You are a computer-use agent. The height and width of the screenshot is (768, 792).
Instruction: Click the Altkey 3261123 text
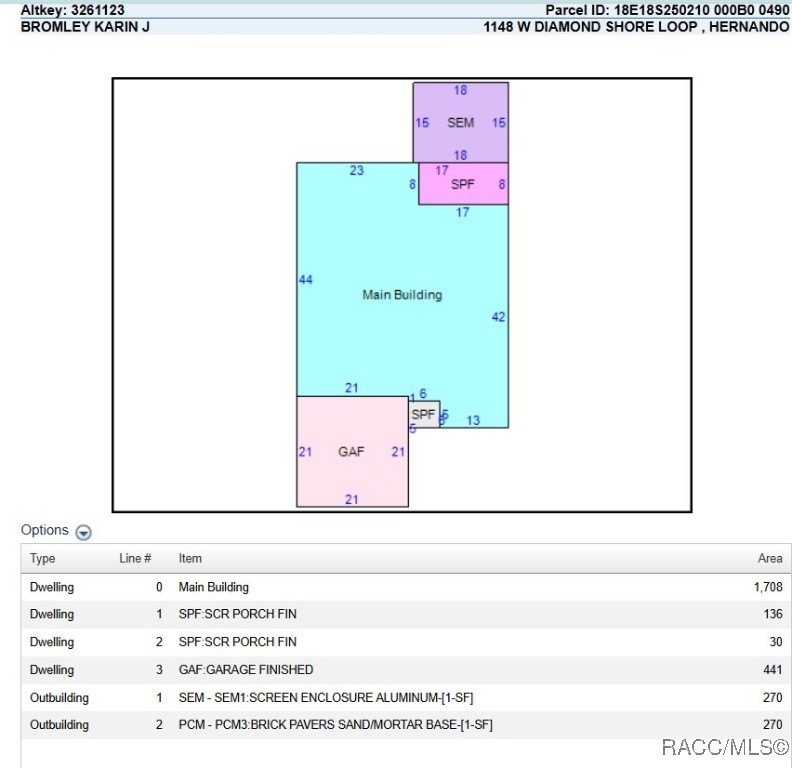72,10
